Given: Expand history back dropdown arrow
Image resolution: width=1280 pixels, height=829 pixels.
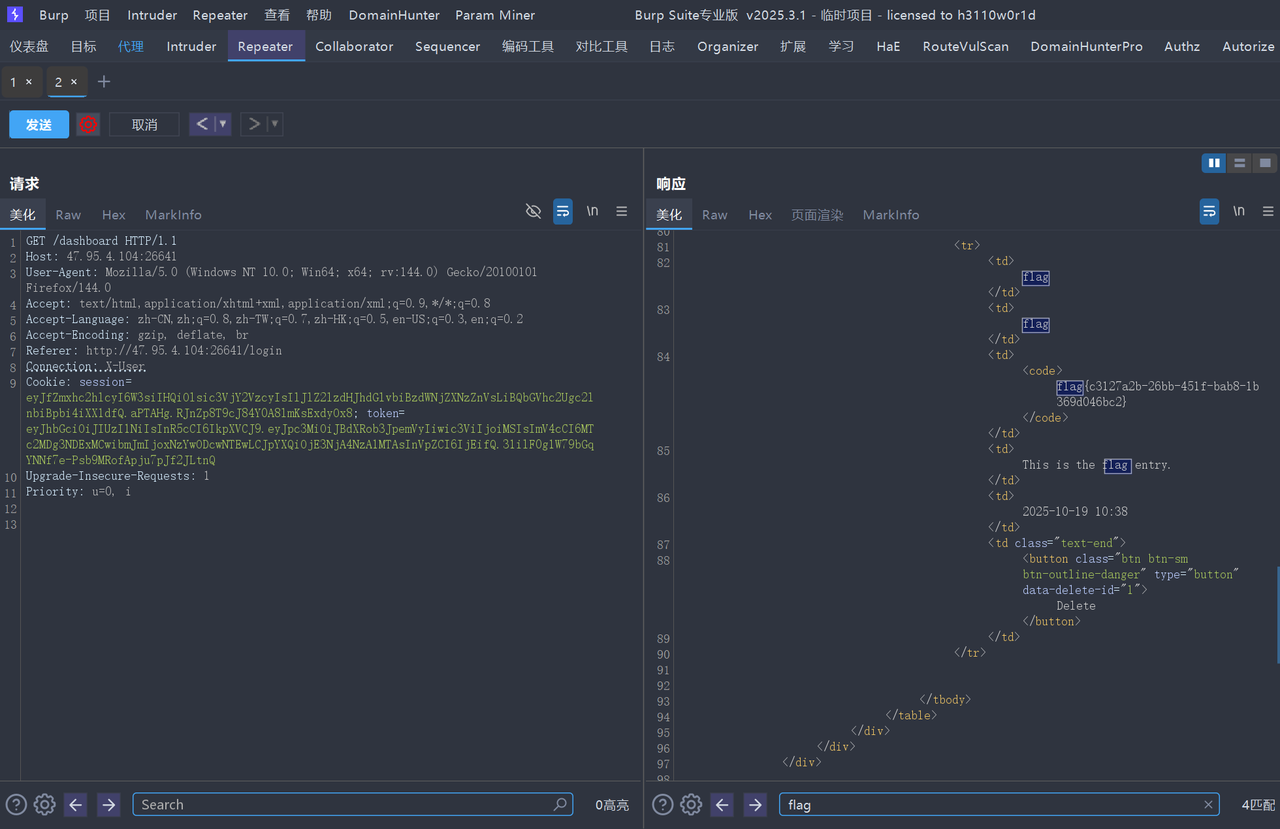Looking at the screenshot, I should pyautogui.click(x=223, y=124).
